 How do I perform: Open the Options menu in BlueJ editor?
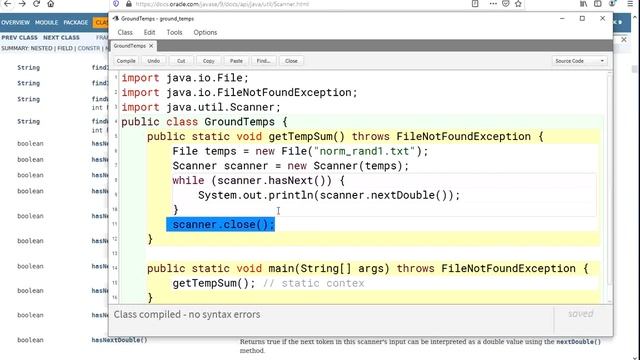pos(205,32)
